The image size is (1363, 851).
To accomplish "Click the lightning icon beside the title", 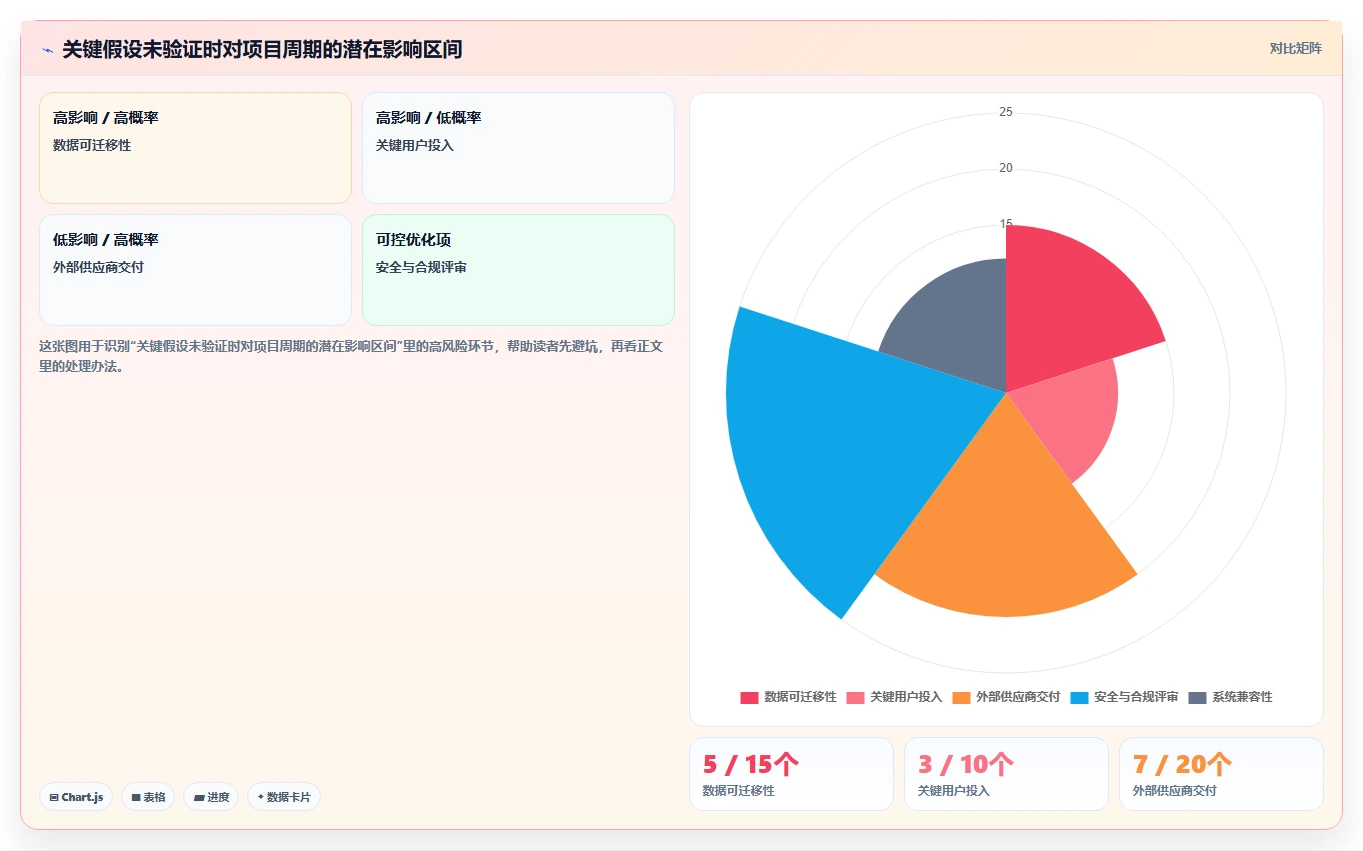I will pos(48,49).
